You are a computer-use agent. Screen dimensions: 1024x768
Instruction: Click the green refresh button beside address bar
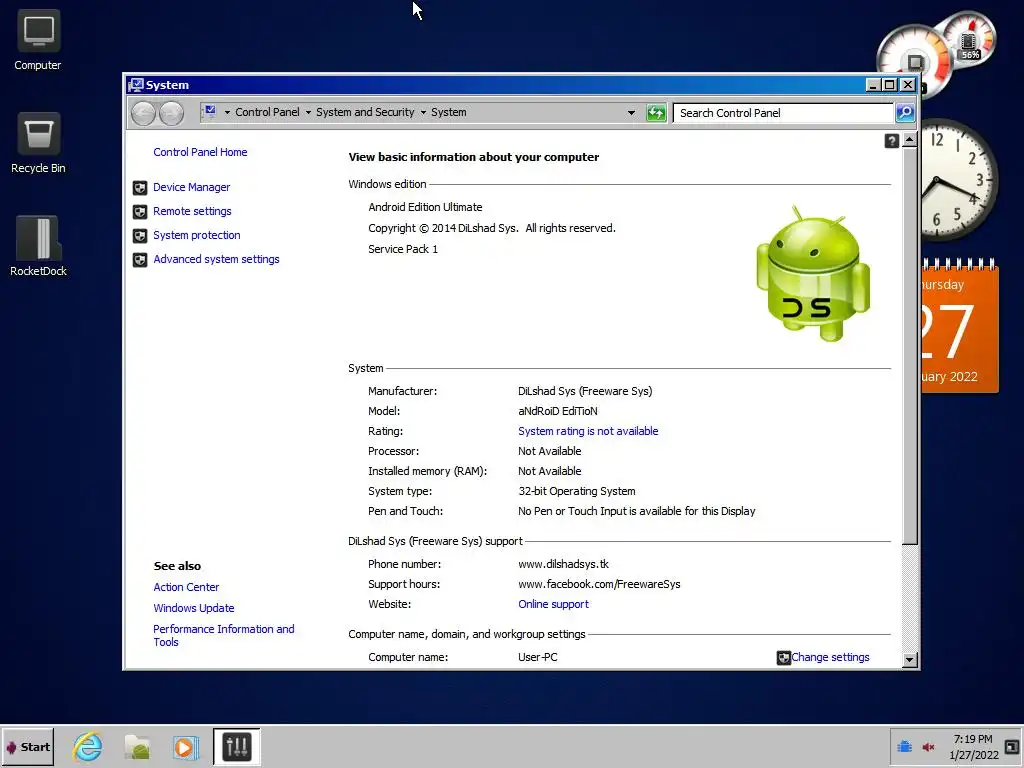click(656, 113)
